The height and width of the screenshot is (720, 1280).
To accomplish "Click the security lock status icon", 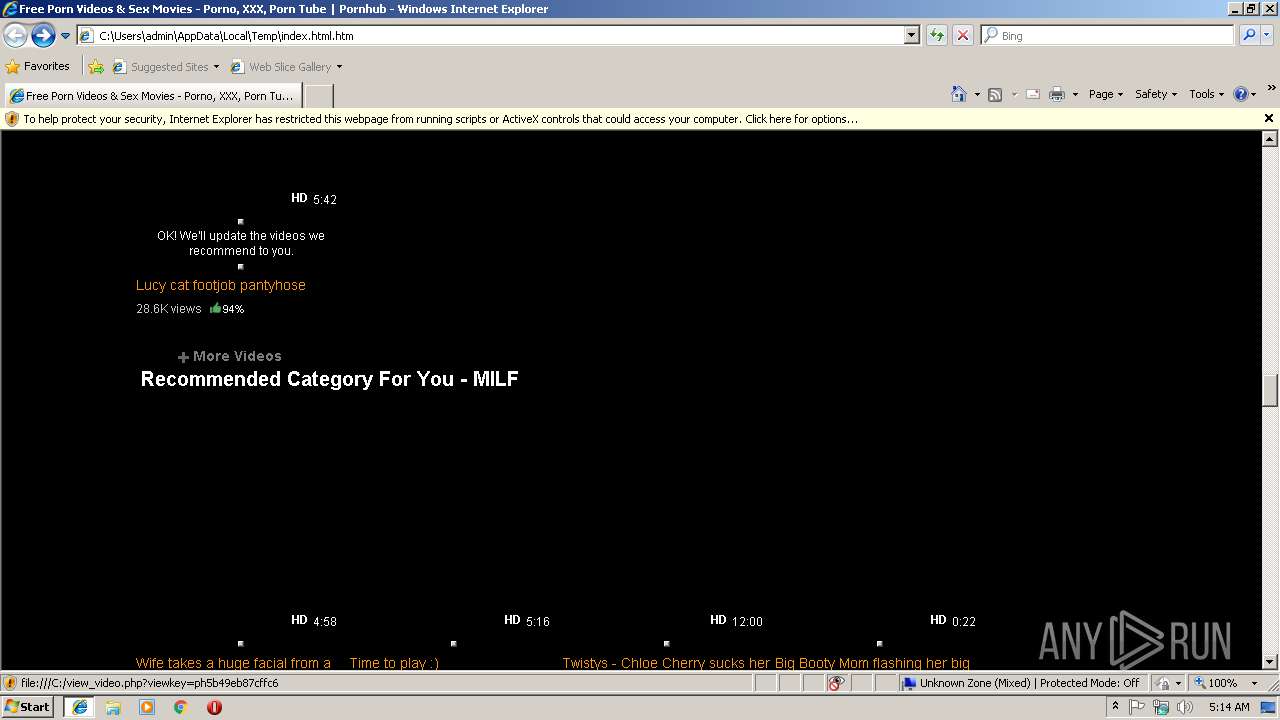I will [1163, 683].
